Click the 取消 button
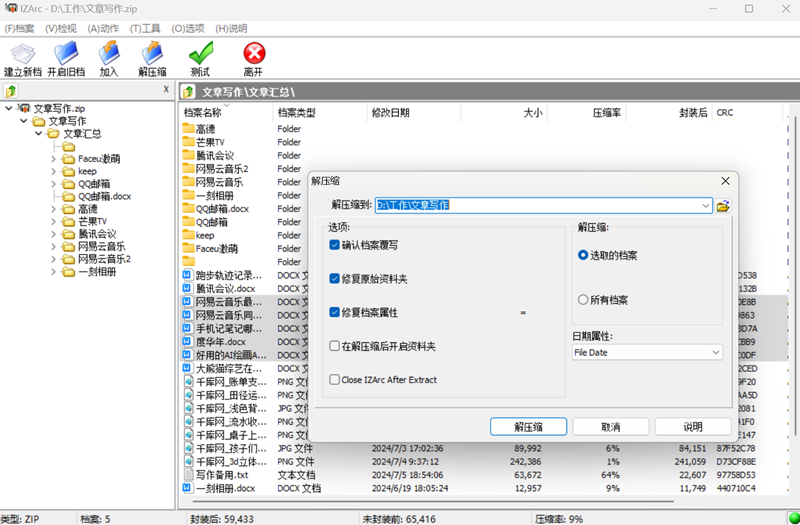The height and width of the screenshot is (525, 800). 611,427
